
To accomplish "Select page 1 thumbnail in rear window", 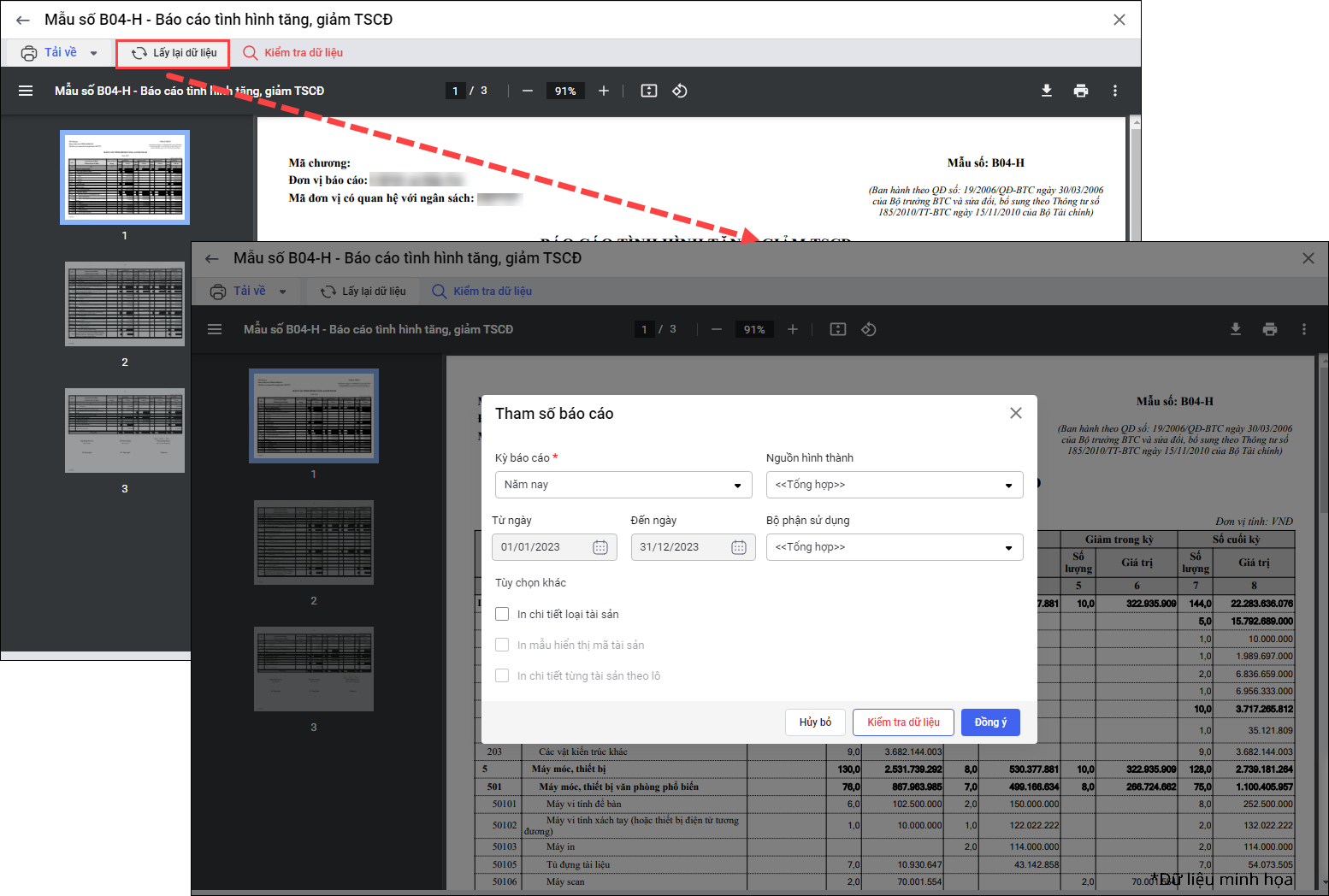I will pyautogui.click(x=125, y=177).
